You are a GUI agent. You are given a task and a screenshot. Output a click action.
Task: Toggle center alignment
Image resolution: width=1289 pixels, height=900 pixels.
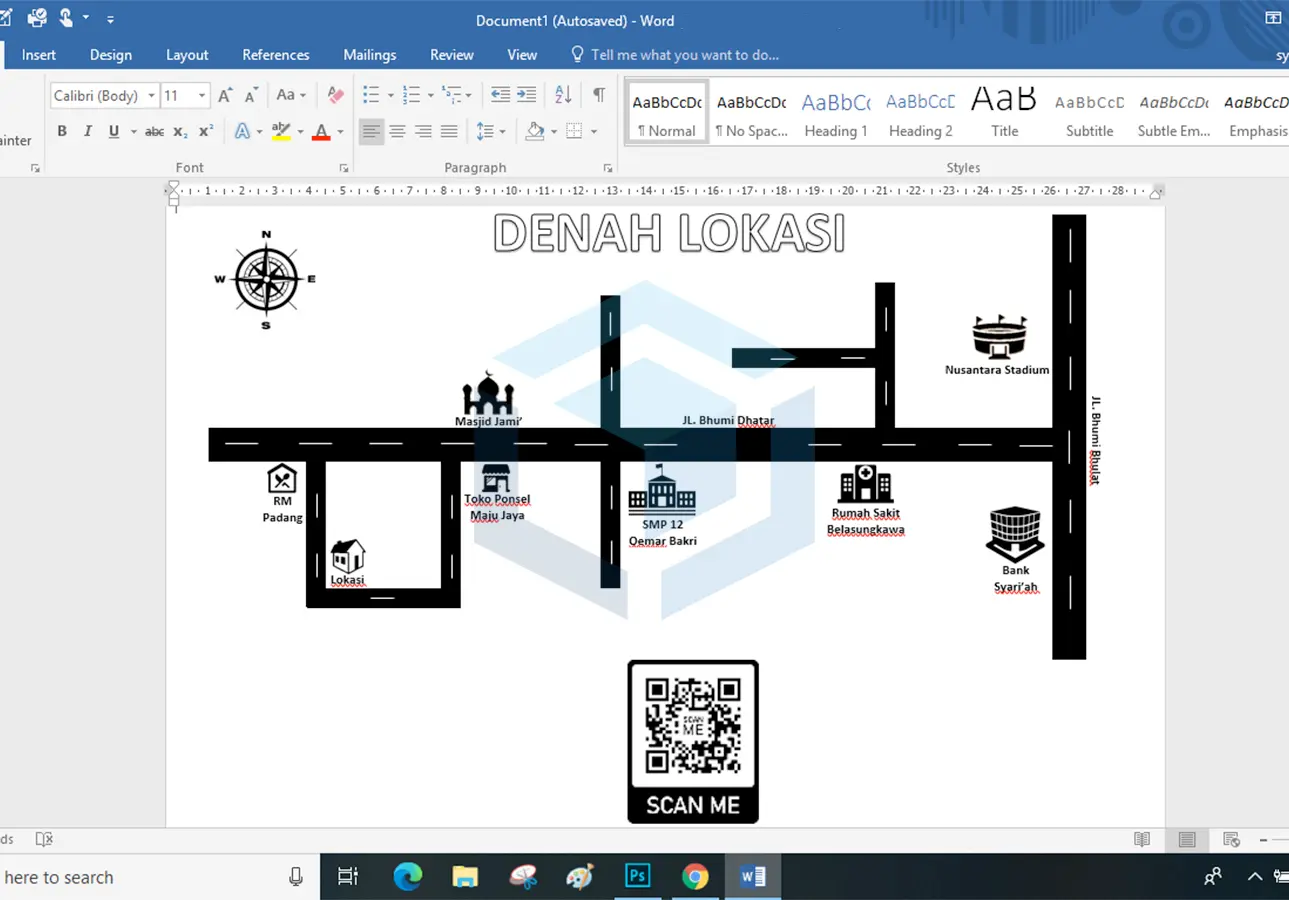pyautogui.click(x=397, y=131)
